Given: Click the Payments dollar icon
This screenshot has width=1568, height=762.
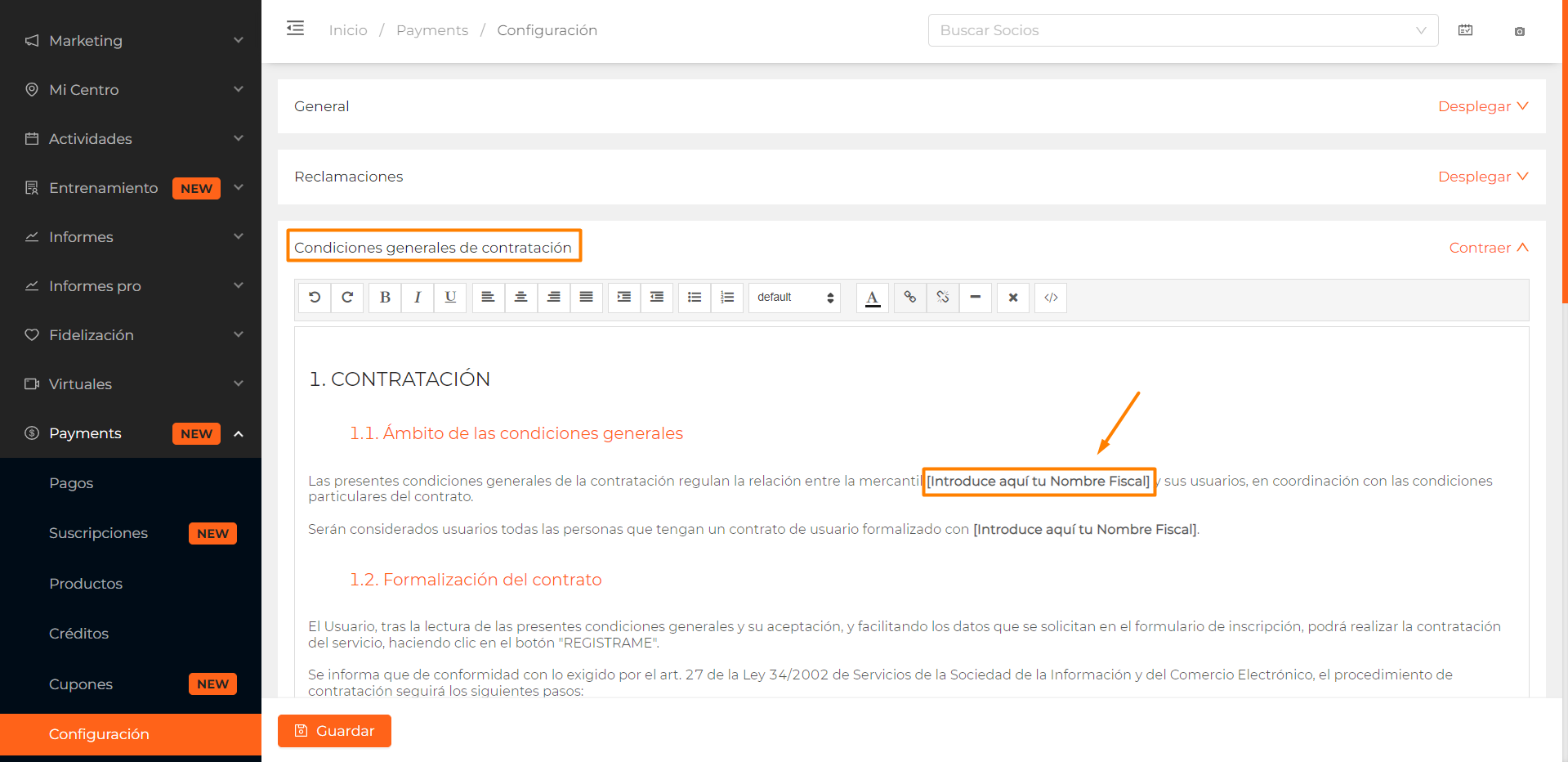Looking at the screenshot, I should click(x=32, y=433).
